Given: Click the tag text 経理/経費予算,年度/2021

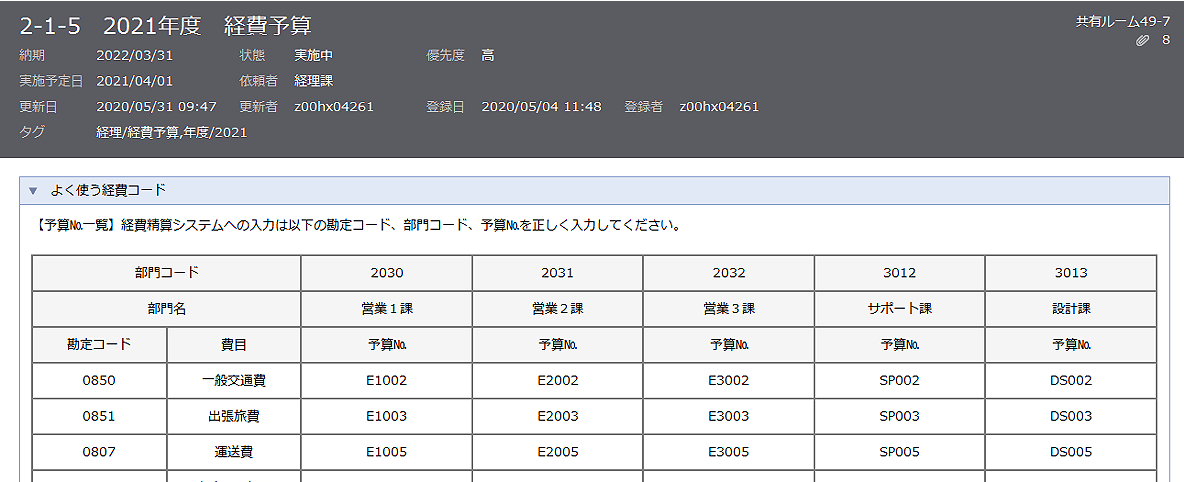Looking at the screenshot, I should pyautogui.click(x=172, y=132).
